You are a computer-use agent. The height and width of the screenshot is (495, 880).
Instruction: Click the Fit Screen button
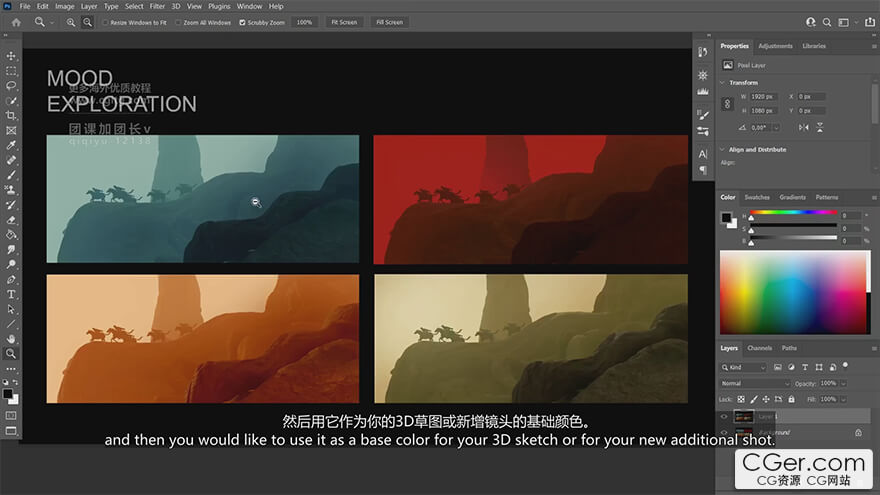pyautogui.click(x=343, y=22)
